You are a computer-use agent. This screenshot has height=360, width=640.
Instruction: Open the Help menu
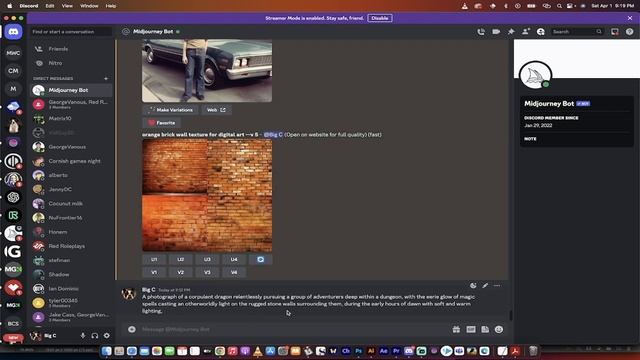pyautogui.click(x=111, y=6)
